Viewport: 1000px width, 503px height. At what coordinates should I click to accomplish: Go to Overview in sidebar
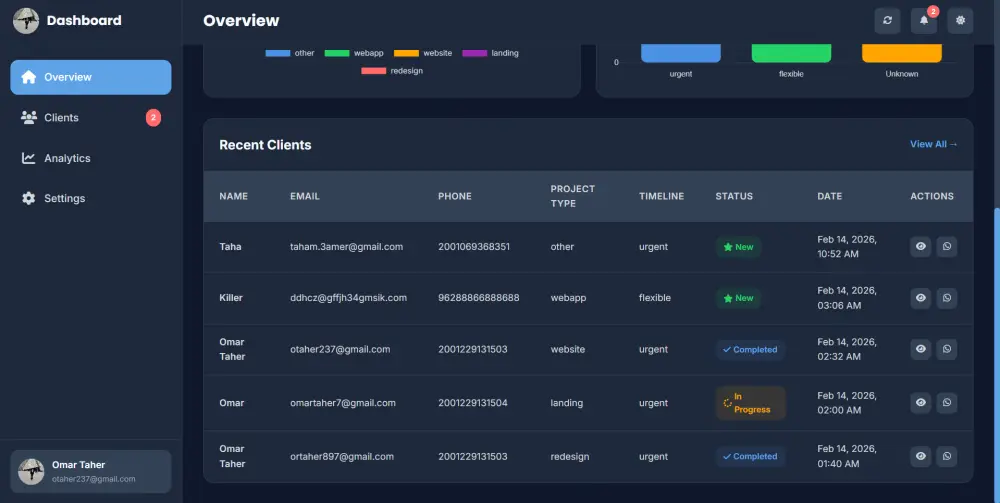point(91,77)
